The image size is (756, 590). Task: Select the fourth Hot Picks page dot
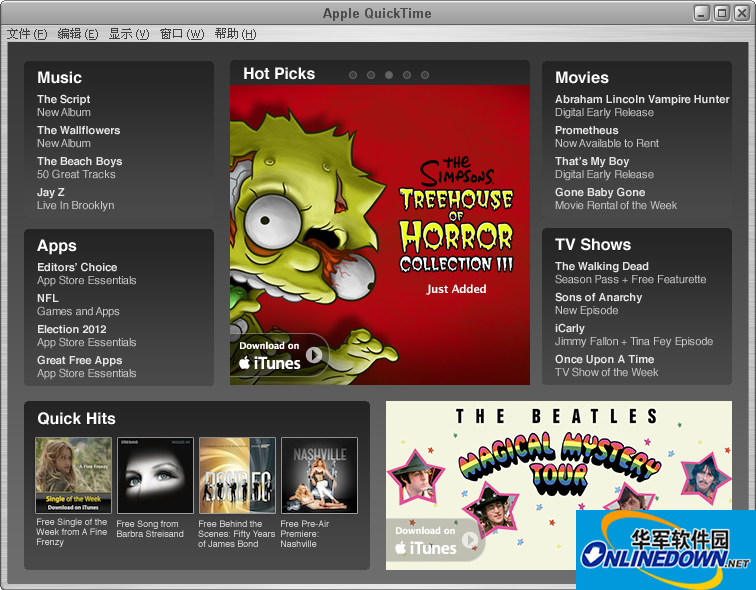(x=407, y=75)
